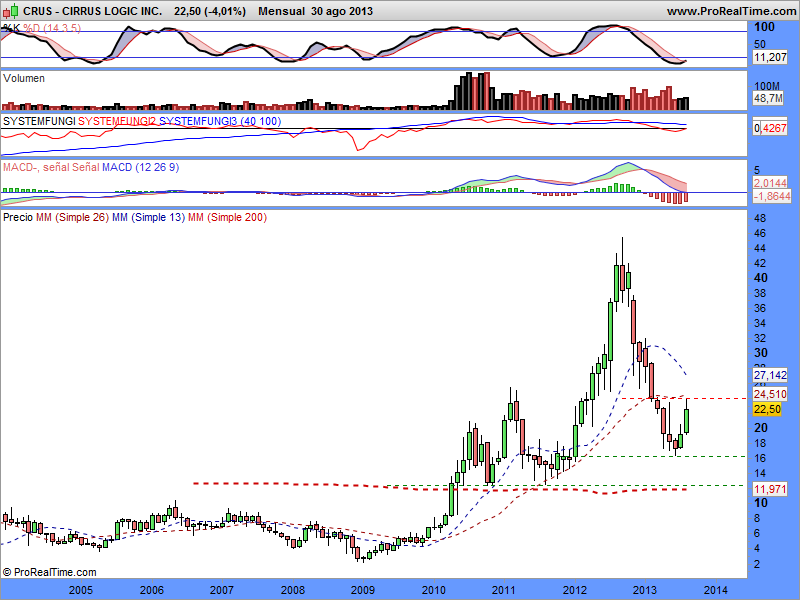Image resolution: width=800 pixels, height=600 pixels.
Task: Click the price change '22,50 (-4,01%)' text
Action: click(x=210, y=11)
